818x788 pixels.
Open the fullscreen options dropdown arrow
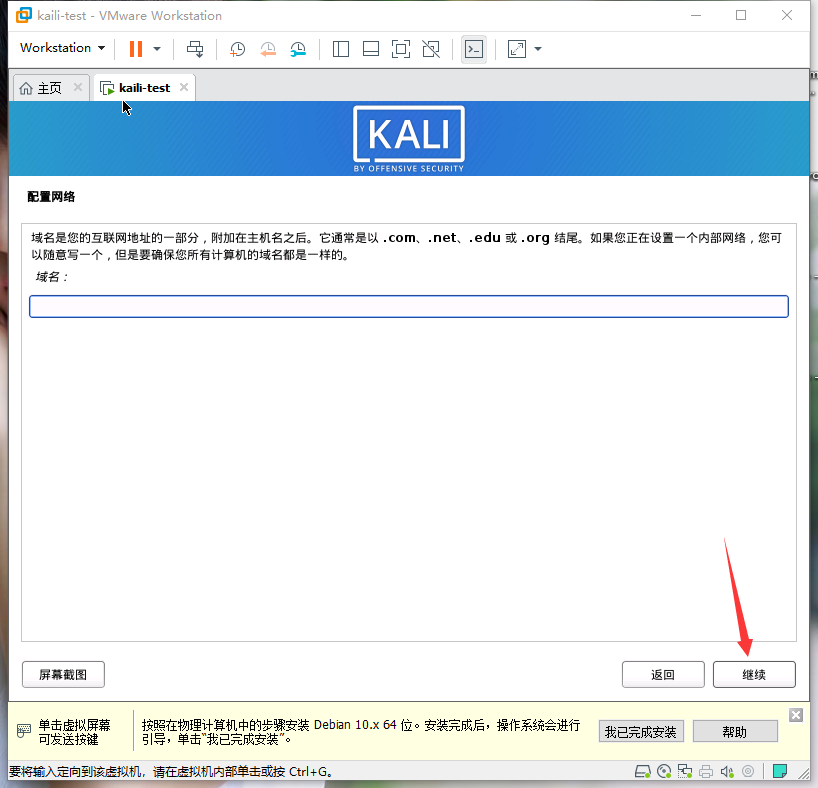coord(536,48)
